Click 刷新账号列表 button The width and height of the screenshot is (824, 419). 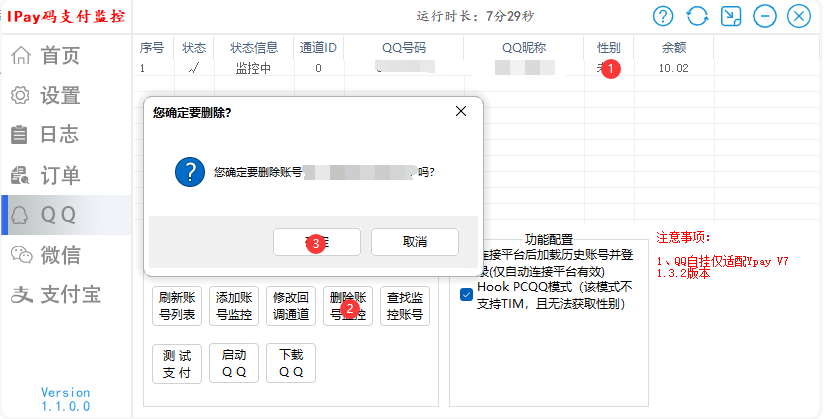177,306
